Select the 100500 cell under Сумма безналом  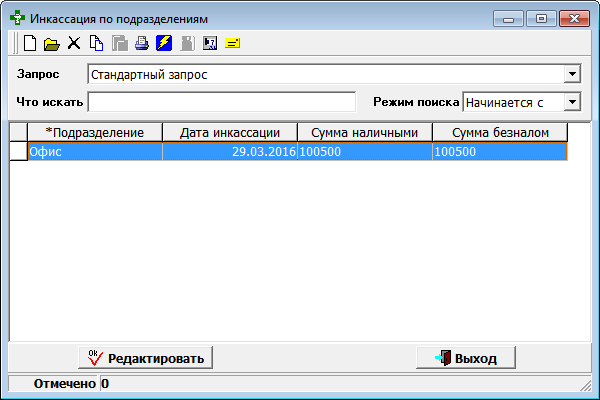pos(500,152)
